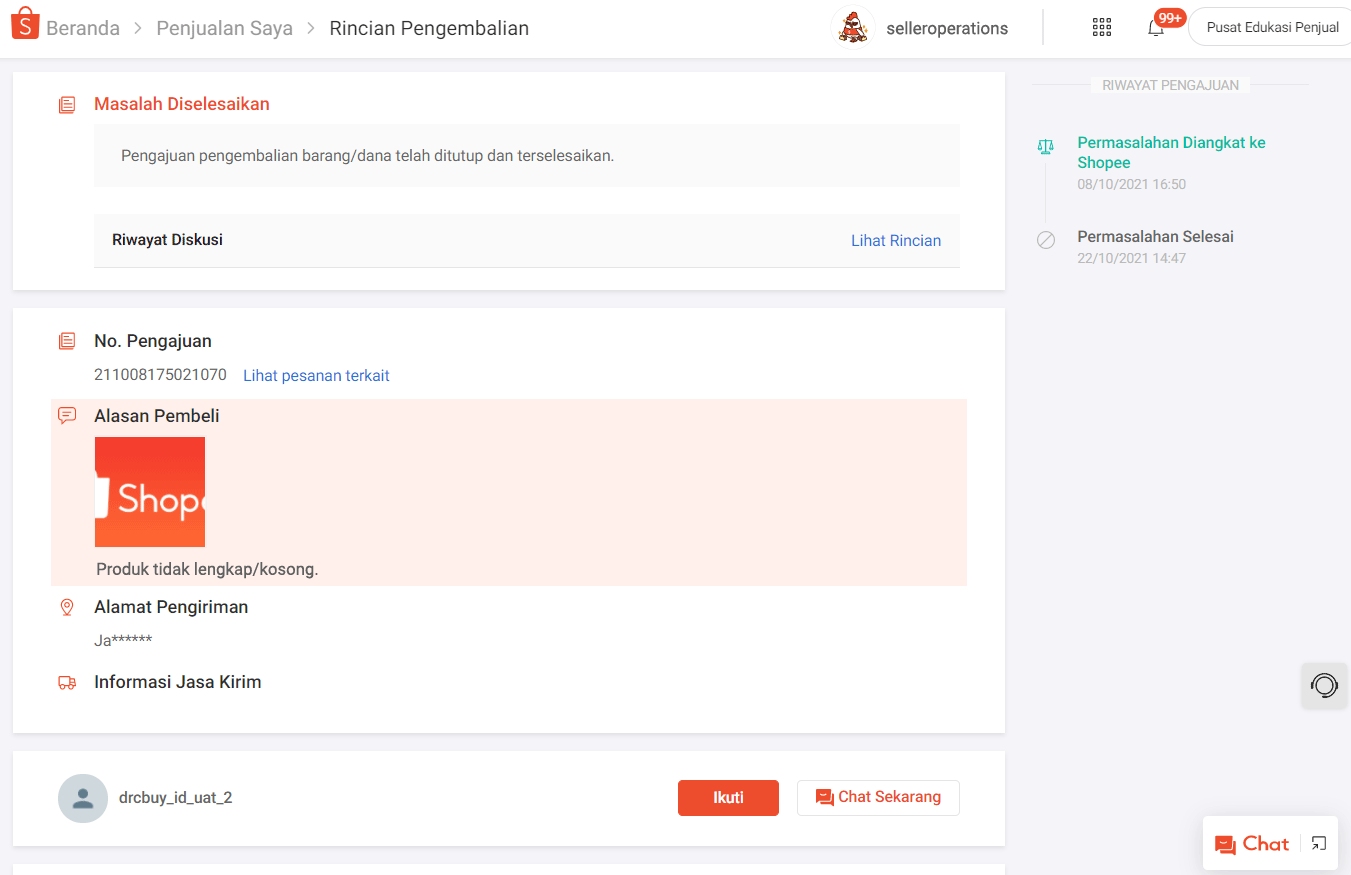The width and height of the screenshot is (1351, 875).
Task: Click the circular support icon on the right edge
Action: pyautogui.click(x=1323, y=686)
